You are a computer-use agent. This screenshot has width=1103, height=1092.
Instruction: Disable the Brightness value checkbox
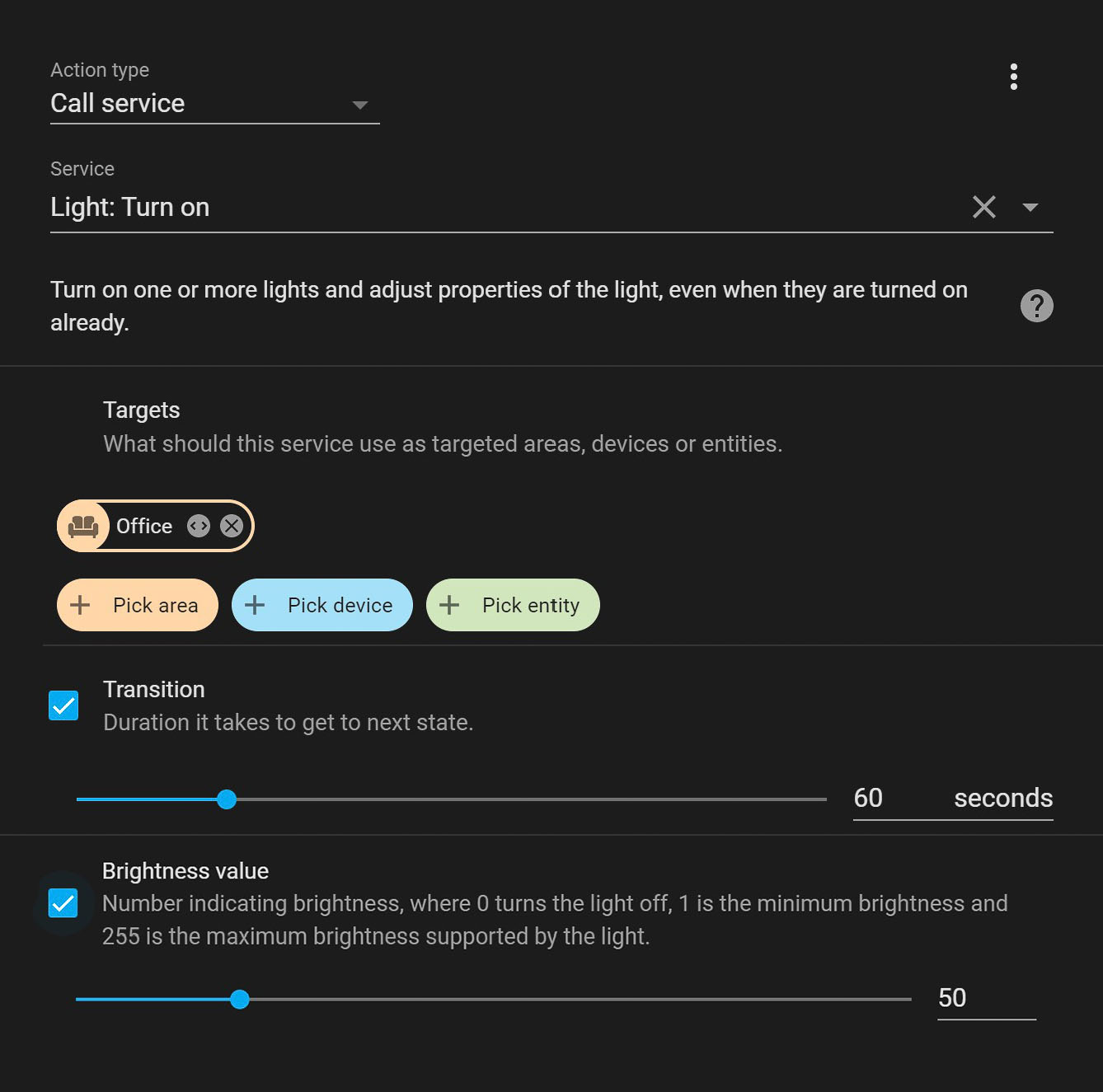coord(63,903)
